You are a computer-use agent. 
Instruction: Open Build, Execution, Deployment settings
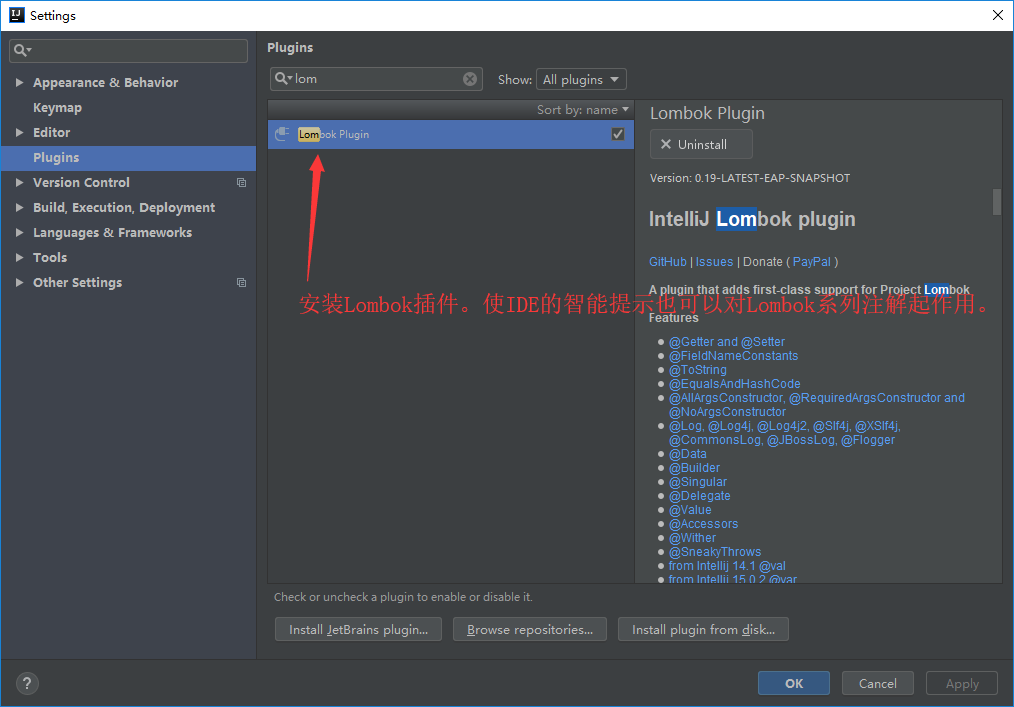(x=124, y=208)
